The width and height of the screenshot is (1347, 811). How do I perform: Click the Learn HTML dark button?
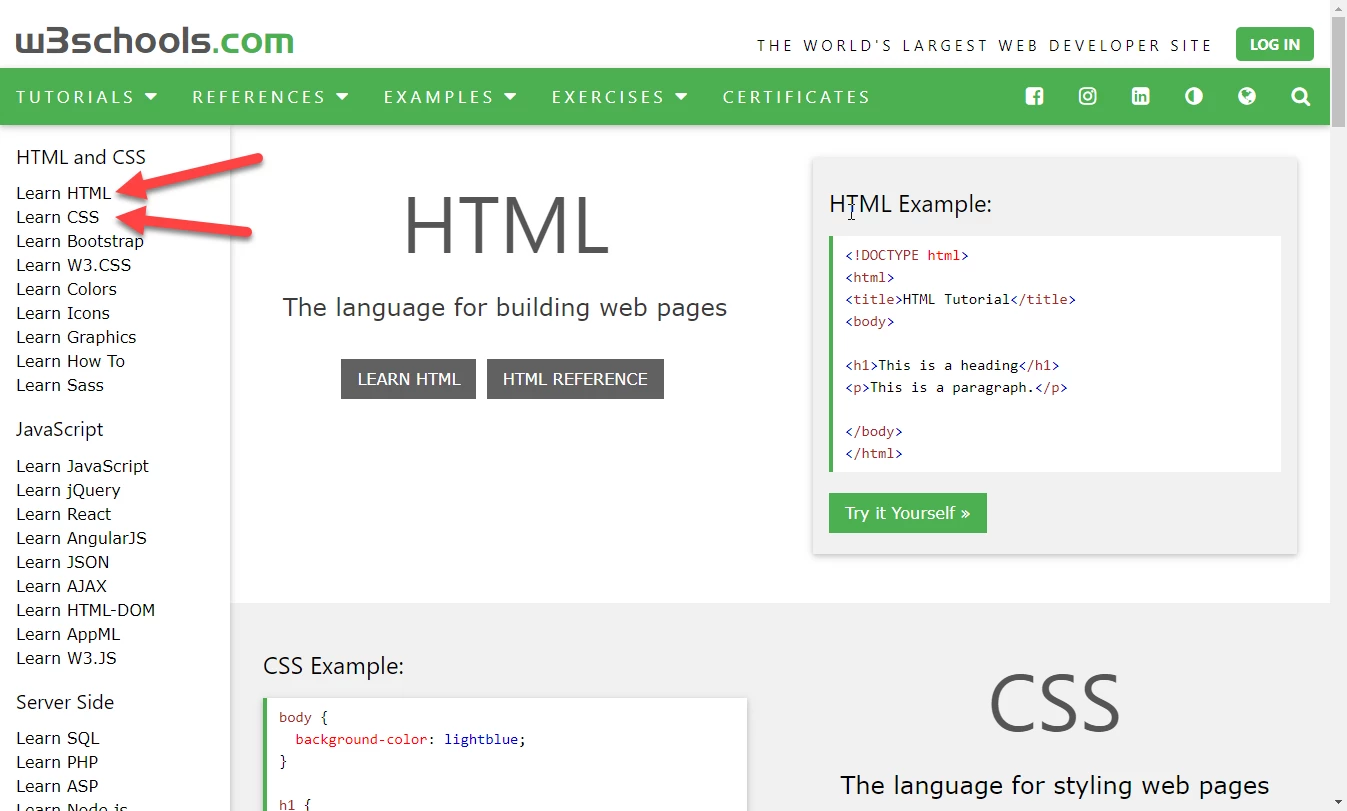(x=408, y=379)
